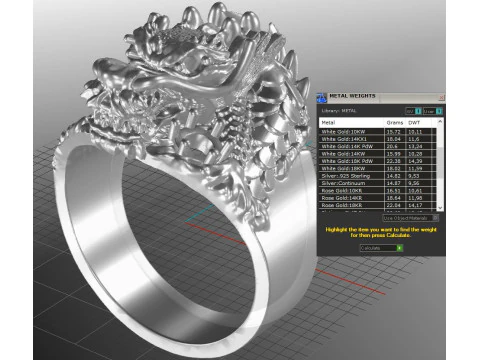This screenshot has width=480, height=360.
Task: Click the scroll down arrow in metals list
Action: pyautogui.click(x=440, y=208)
